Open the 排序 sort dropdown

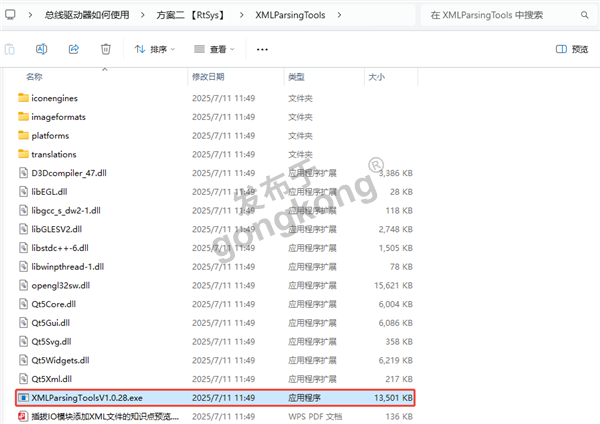coord(151,49)
